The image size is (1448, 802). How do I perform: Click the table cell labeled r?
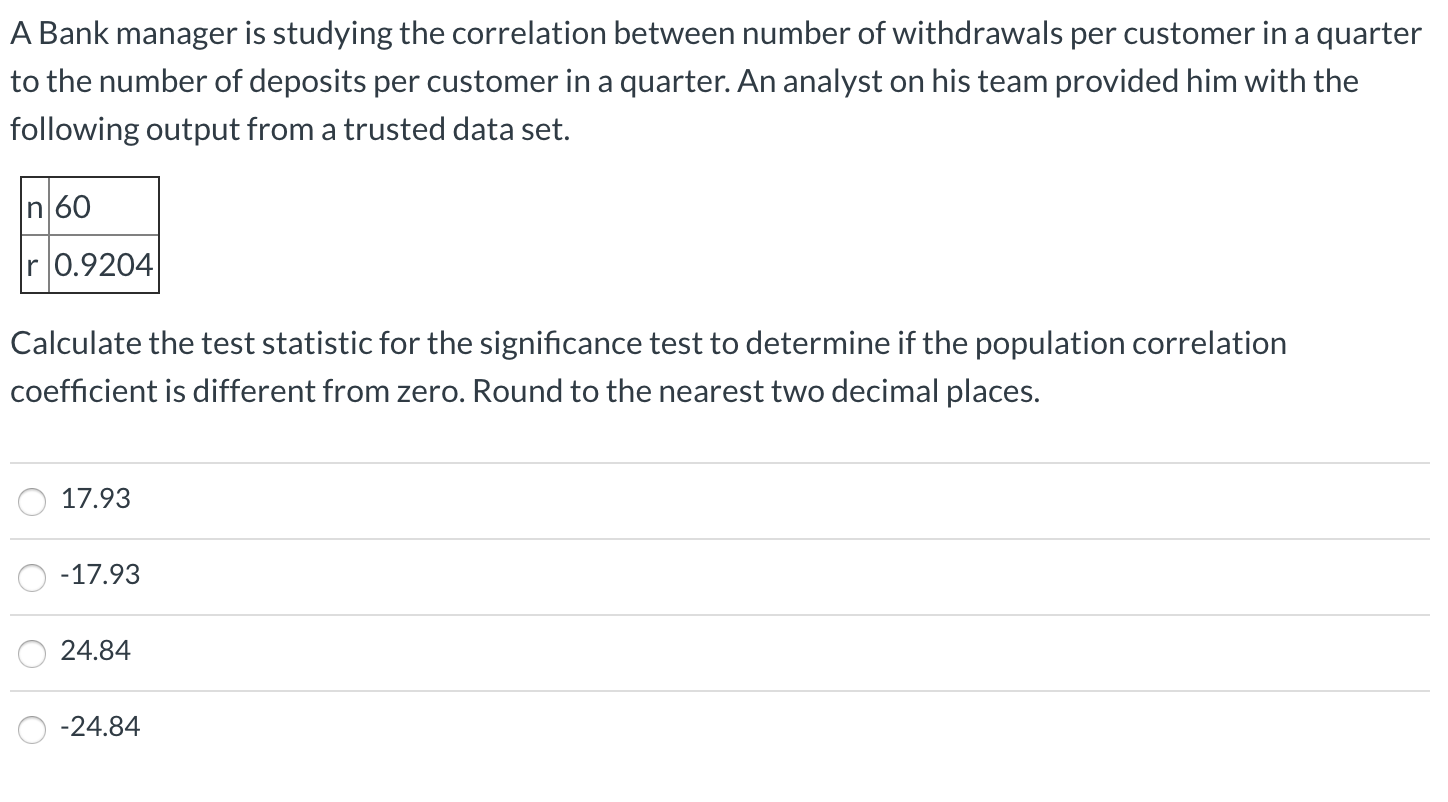(35, 265)
